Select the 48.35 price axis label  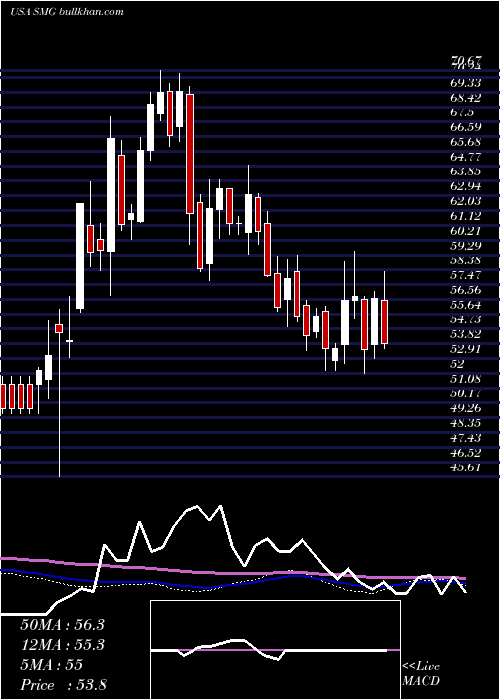(x=466, y=423)
